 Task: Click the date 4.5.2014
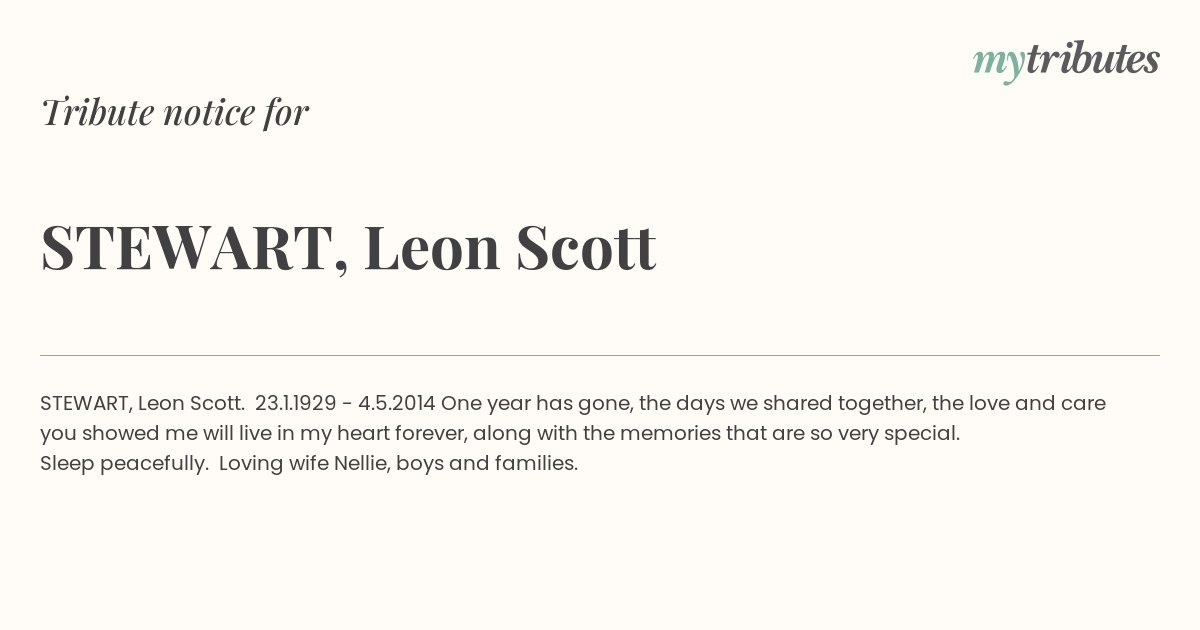397,403
